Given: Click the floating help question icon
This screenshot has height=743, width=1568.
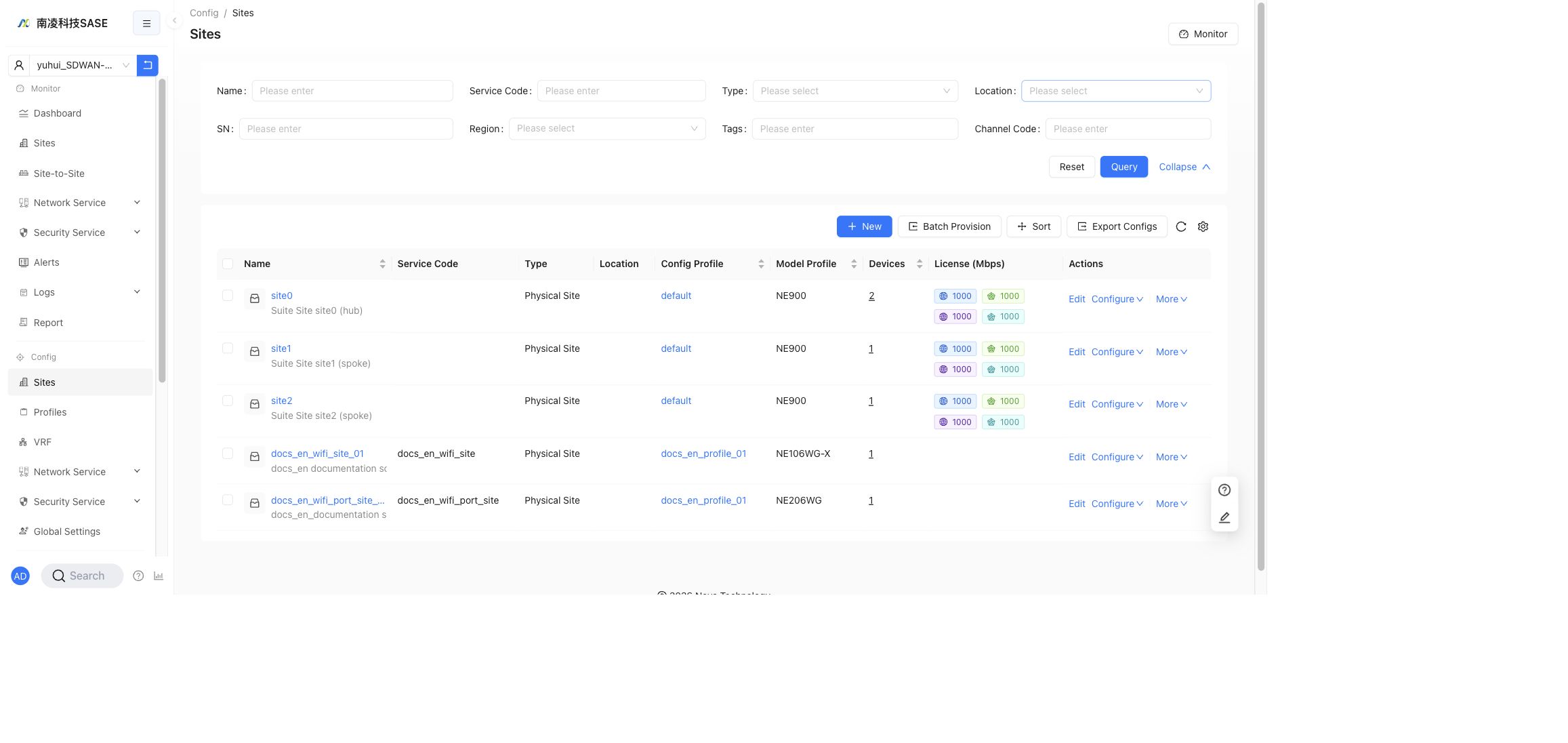Looking at the screenshot, I should click(1224, 490).
